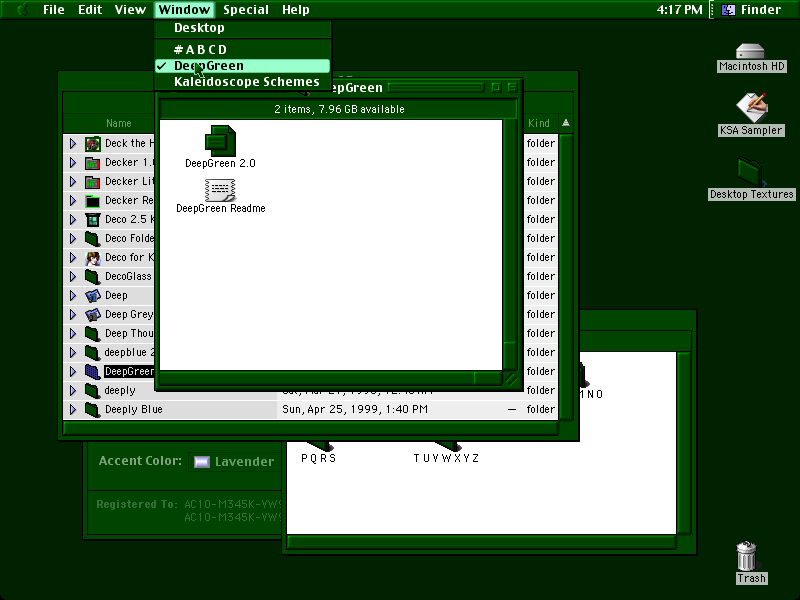Click the Trash icon
Viewport: 800px width, 600px height.
746,556
